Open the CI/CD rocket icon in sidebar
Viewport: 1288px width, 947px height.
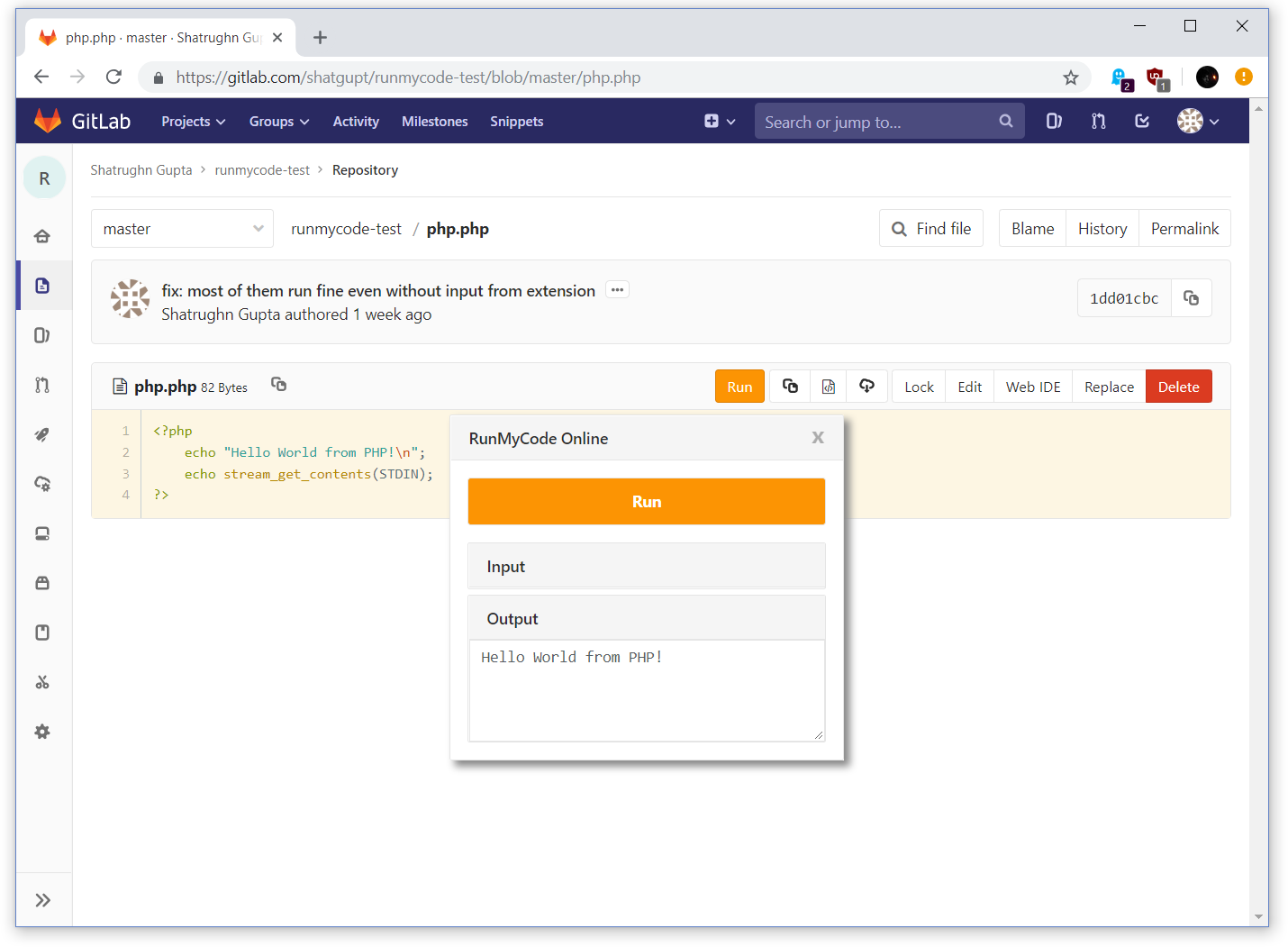click(42, 434)
